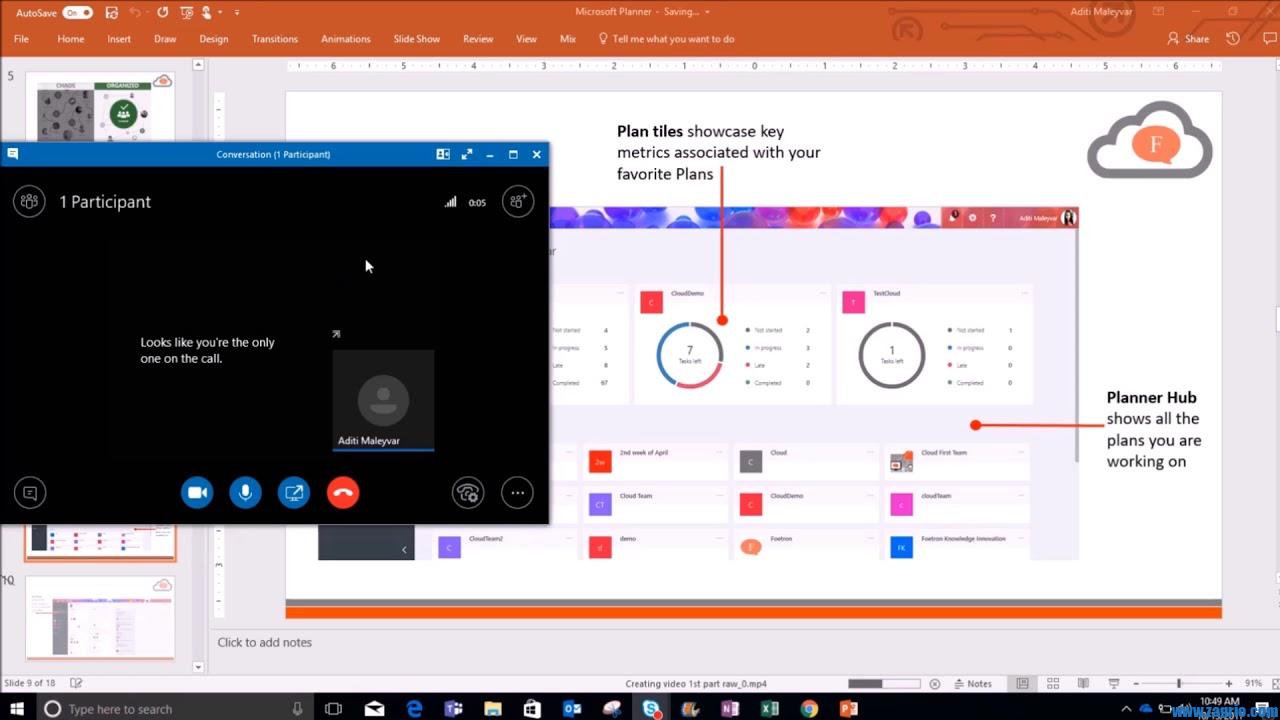This screenshot has width=1280, height=720.
Task: Switch to Reading view
Action: point(1083,684)
